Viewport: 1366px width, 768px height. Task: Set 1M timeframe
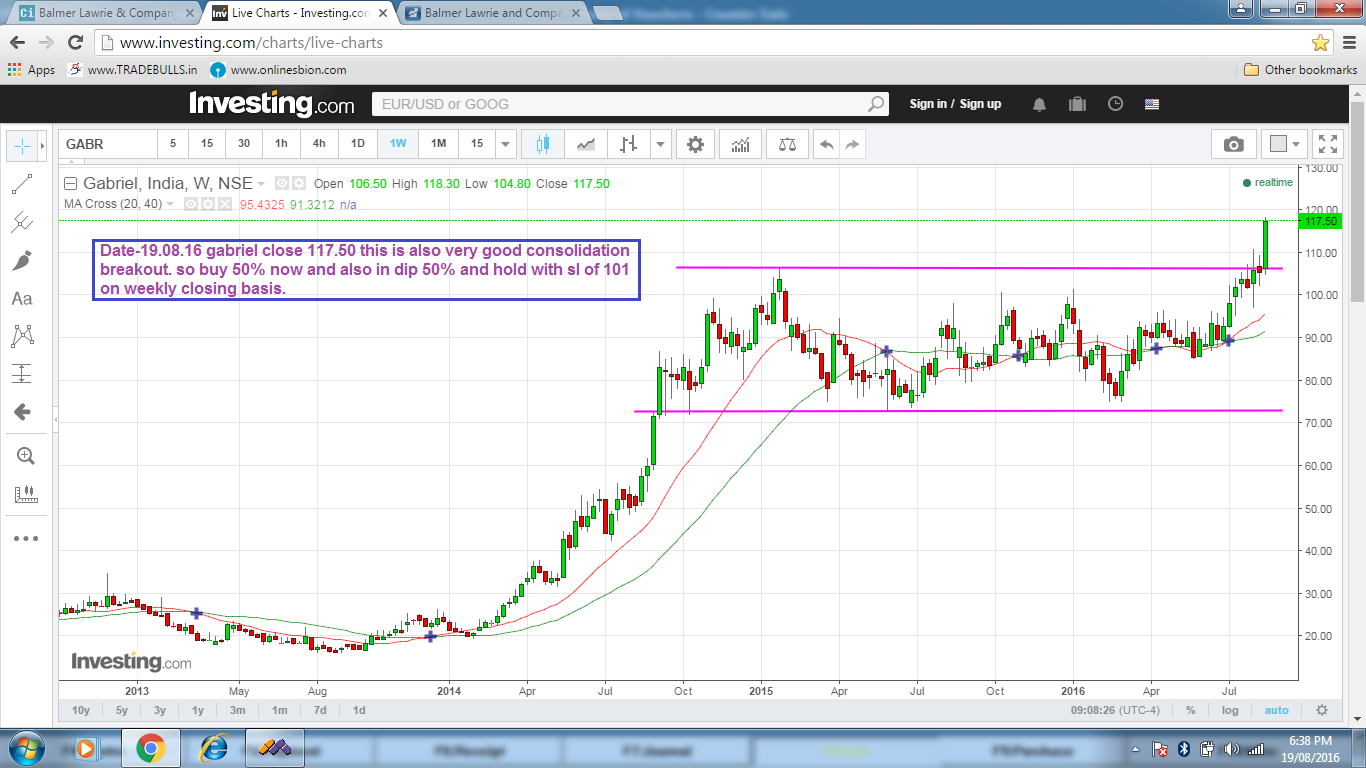coord(438,144)
